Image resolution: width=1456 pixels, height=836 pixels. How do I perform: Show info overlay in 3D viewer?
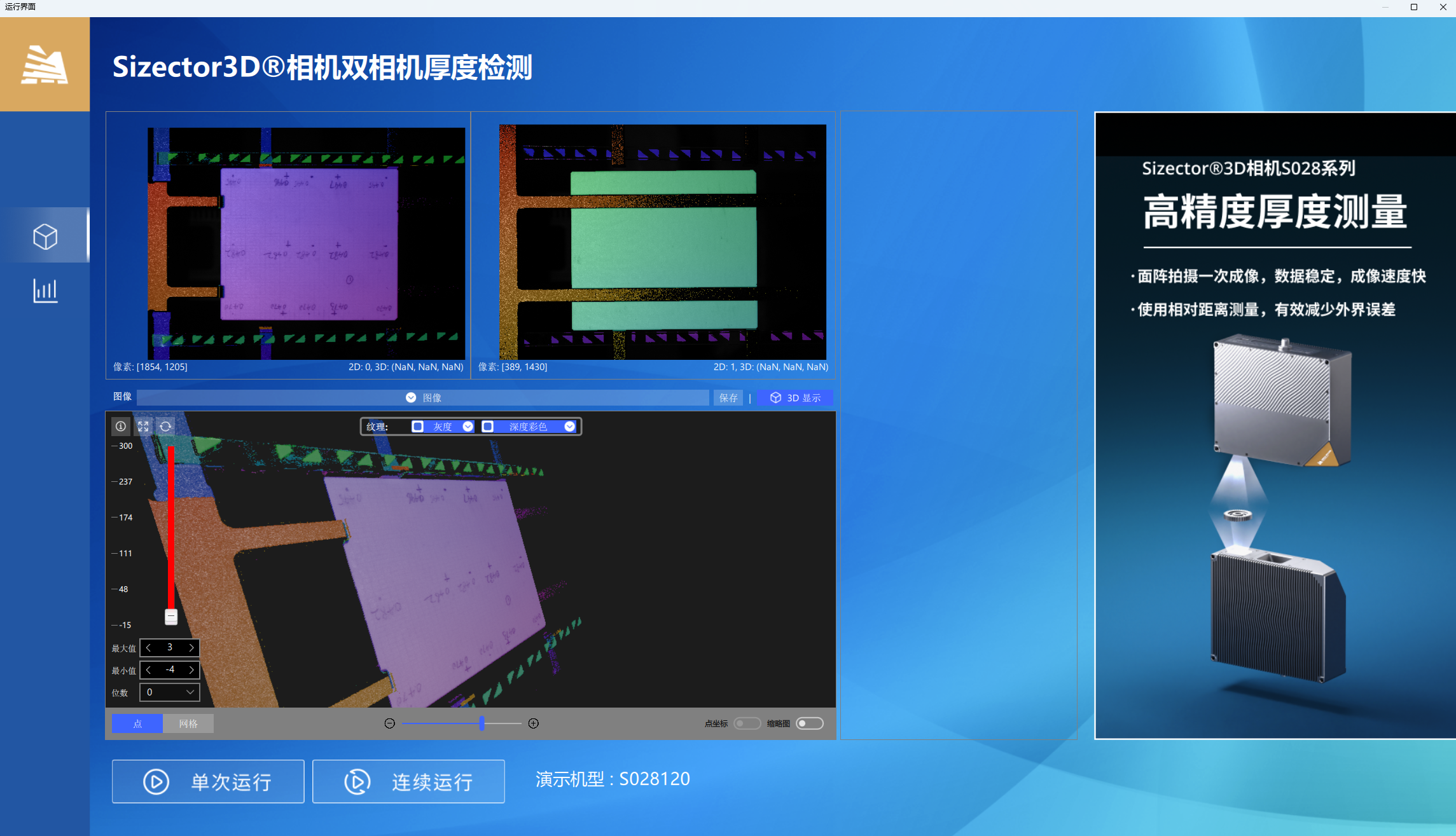coord(120,427)
